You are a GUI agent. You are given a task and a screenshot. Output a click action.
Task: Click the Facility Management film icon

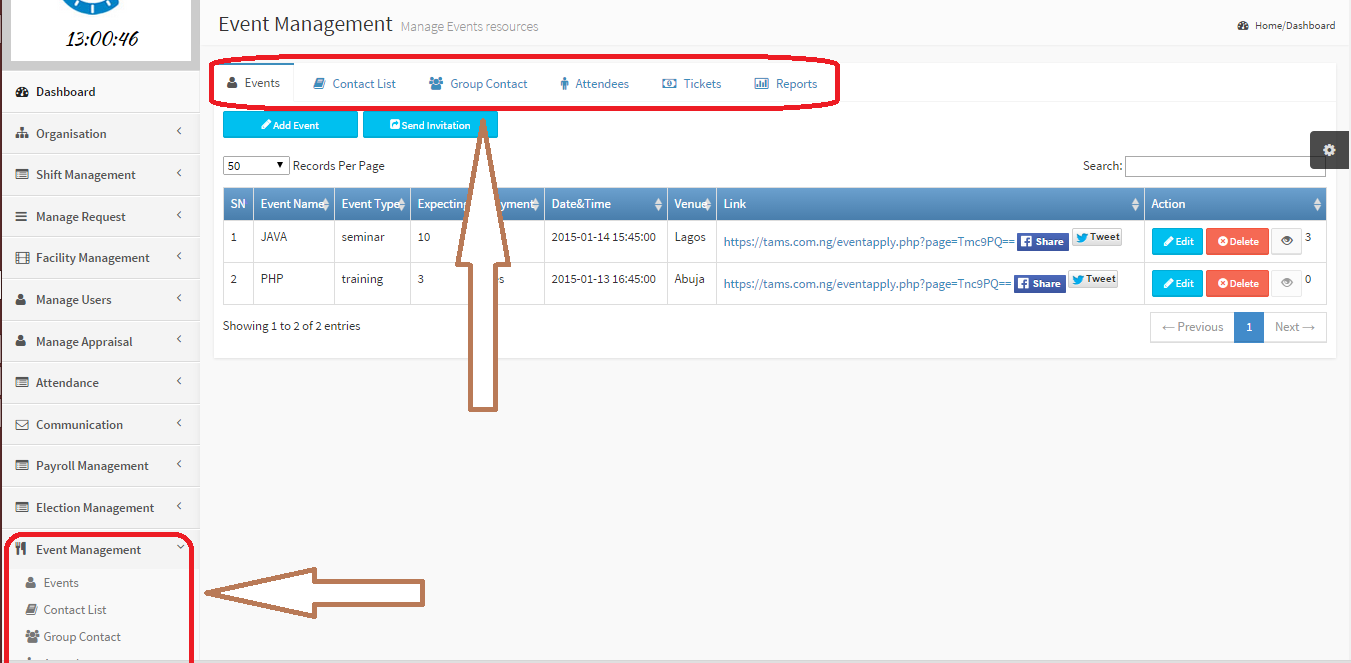click(22, 258)
